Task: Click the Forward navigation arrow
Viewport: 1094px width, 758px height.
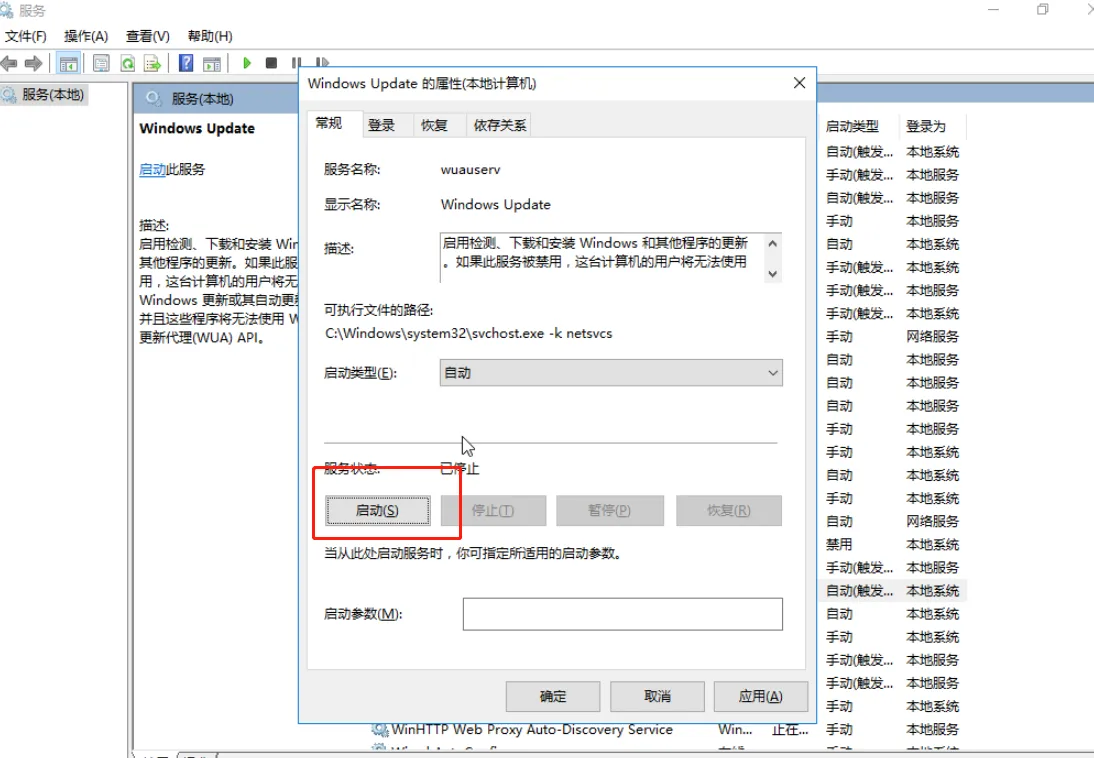Action: pyautogui.click(x=31, y=62)
